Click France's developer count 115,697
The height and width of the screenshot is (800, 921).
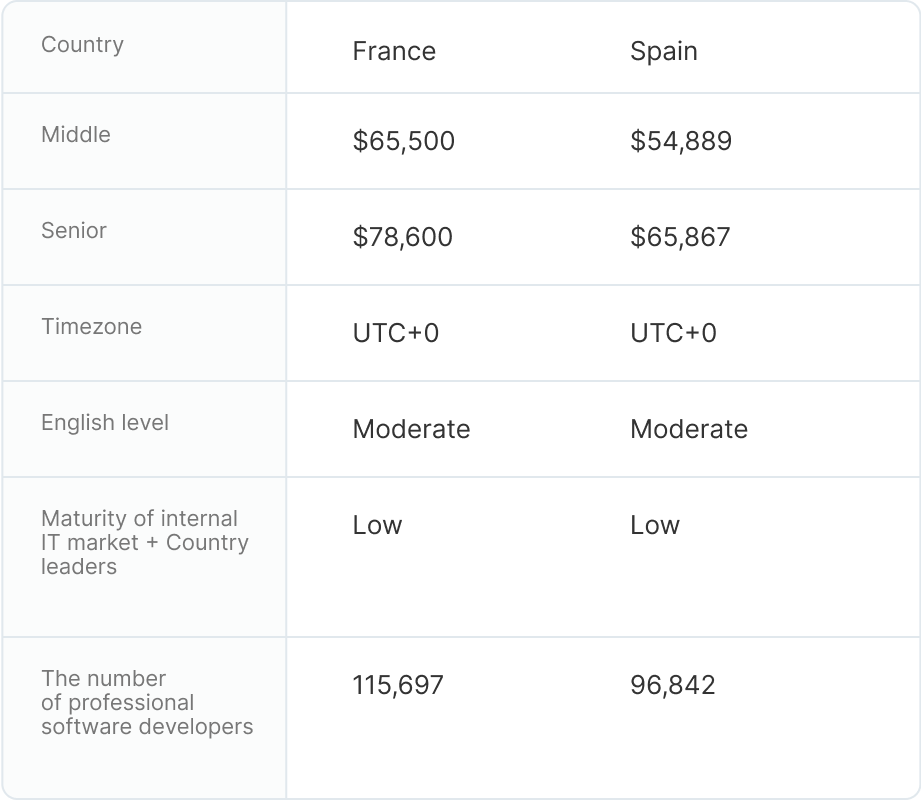398,685
